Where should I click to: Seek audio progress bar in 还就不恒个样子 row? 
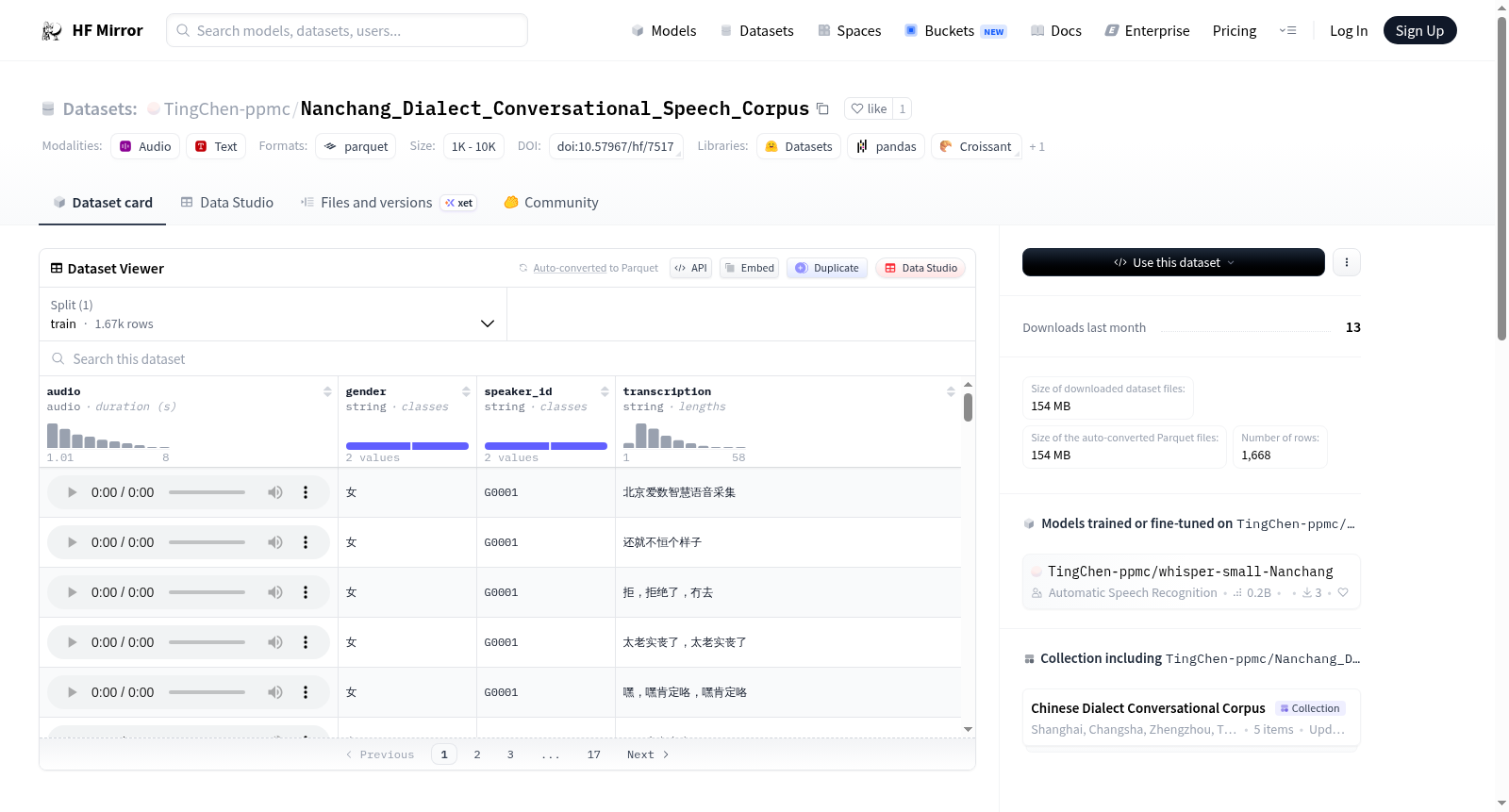[x=207, y=542]
